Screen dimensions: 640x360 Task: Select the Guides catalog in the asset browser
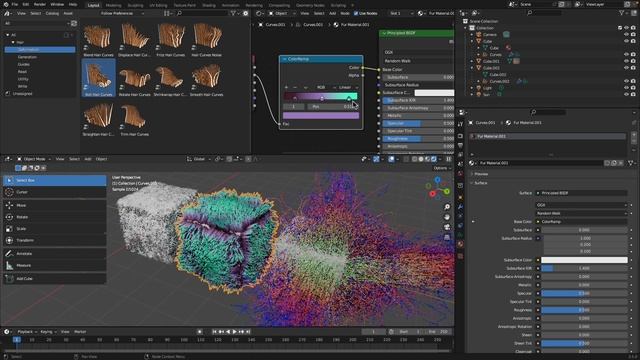click(24, 64)
